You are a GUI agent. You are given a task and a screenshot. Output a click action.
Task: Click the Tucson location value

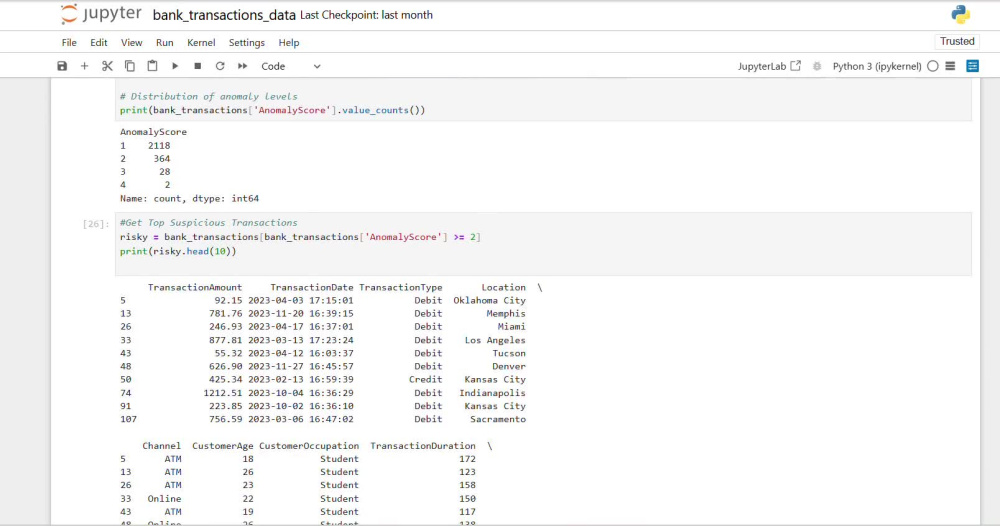click(509, 353)
